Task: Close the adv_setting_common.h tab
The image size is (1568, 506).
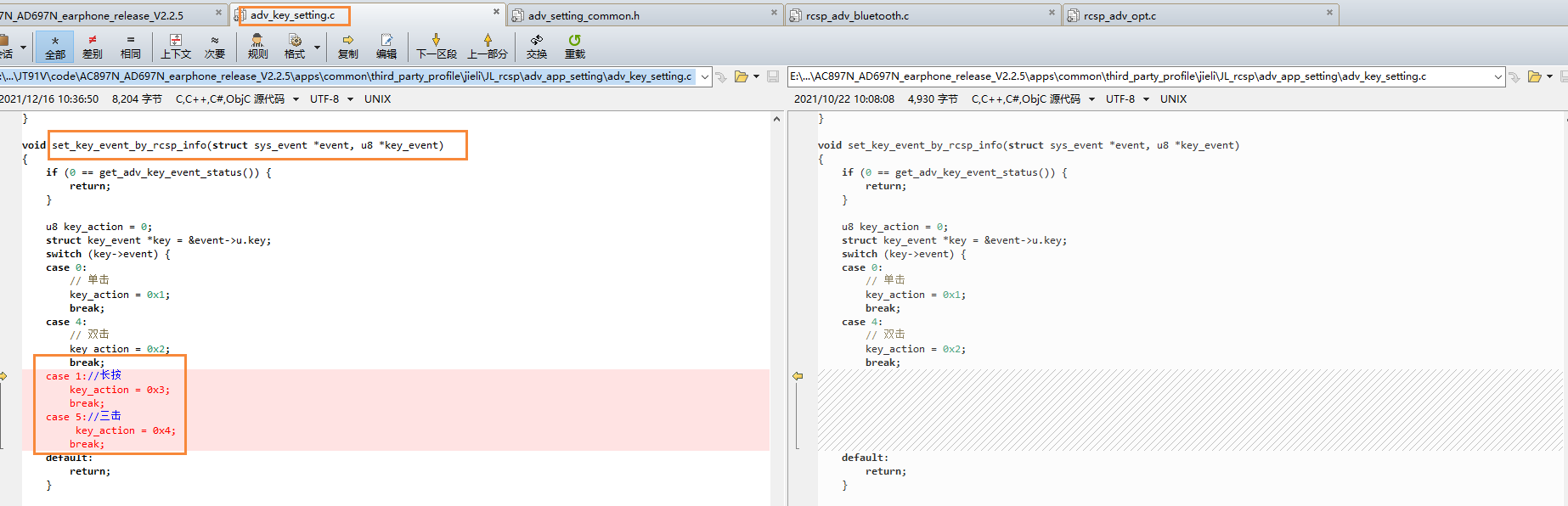Action: (774, 13)
